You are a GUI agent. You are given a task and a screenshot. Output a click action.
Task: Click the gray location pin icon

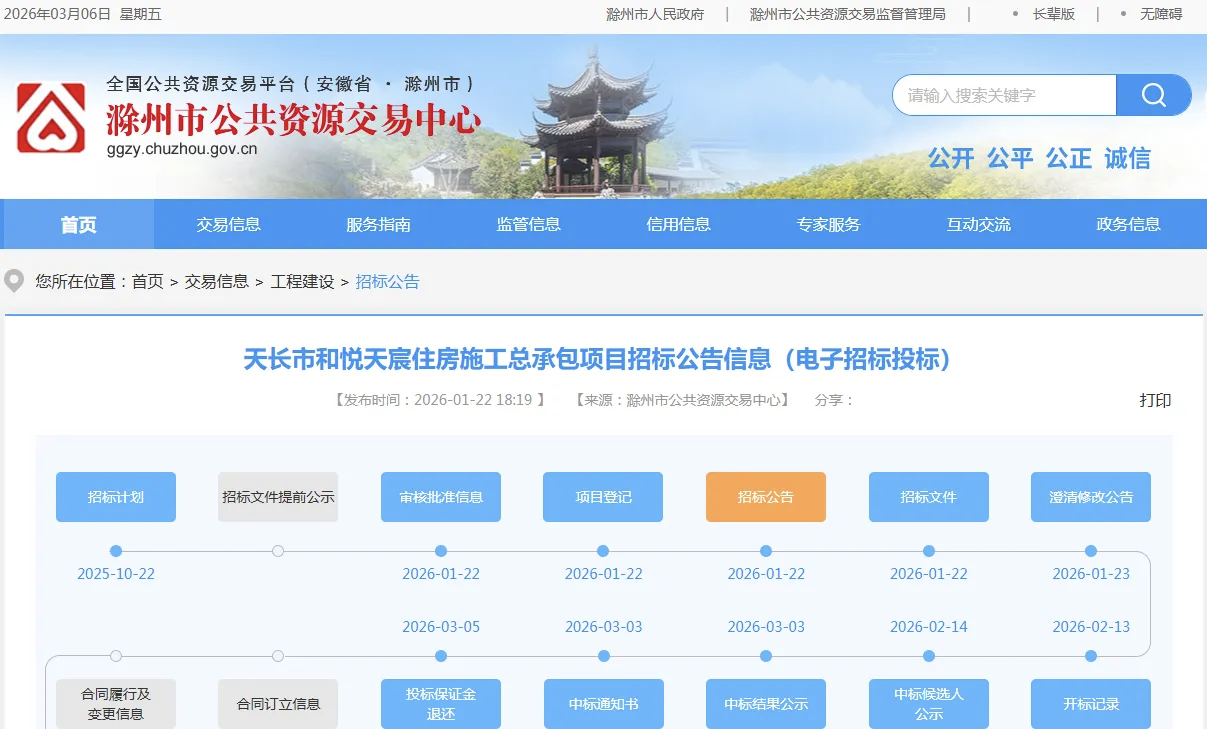14,281
